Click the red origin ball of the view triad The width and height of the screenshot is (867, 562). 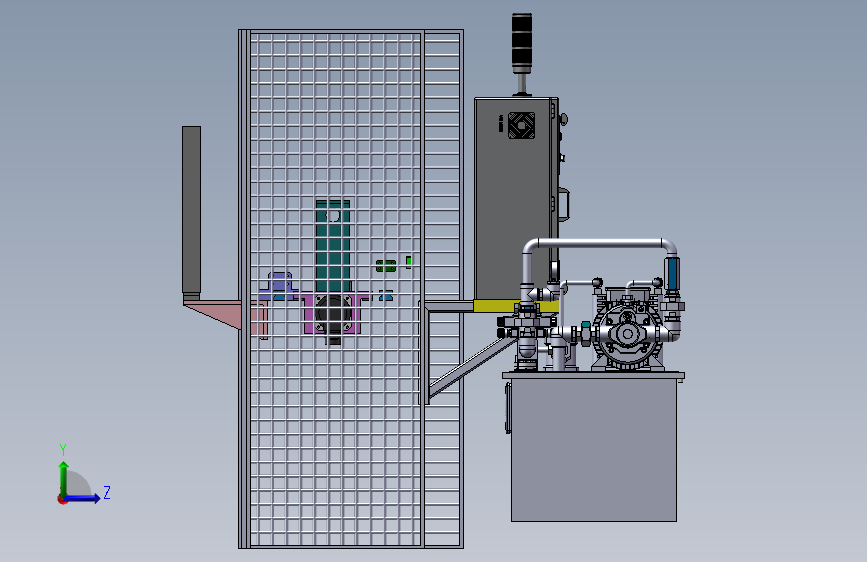click(x=62, y=499)
